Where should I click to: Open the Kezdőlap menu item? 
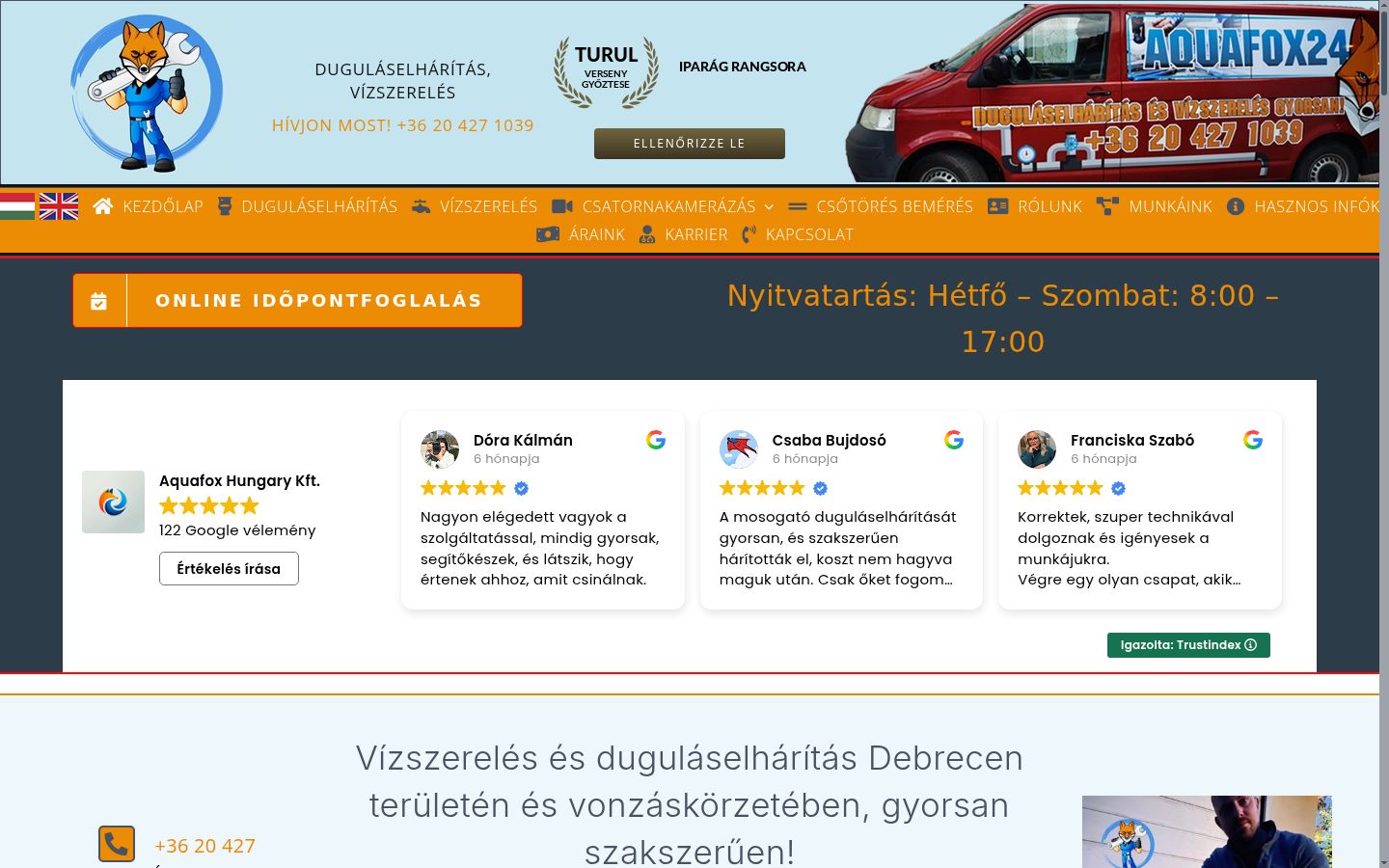[163, 206]
